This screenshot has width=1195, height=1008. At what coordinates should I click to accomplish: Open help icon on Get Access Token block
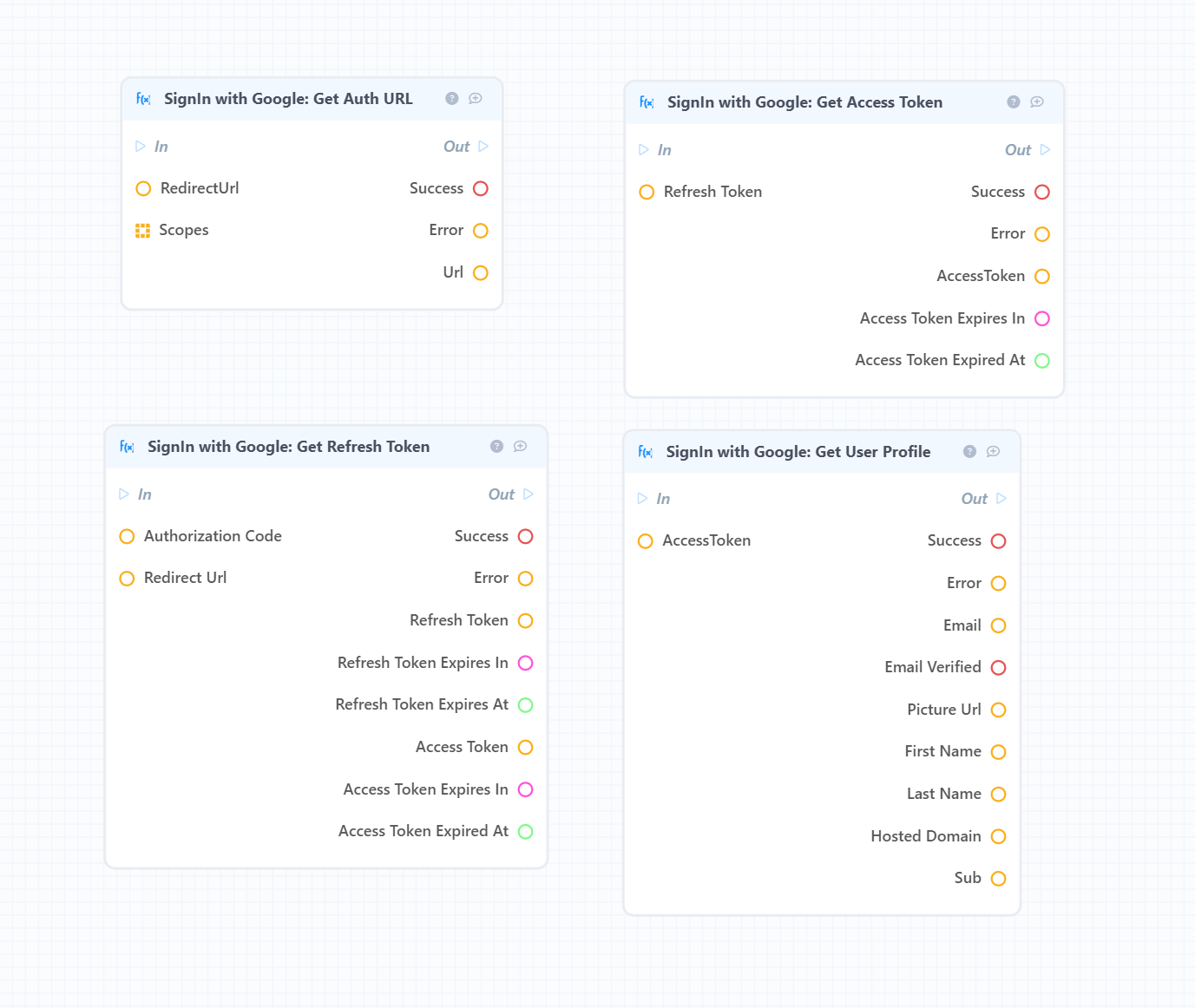click(x=1014, y=101)
